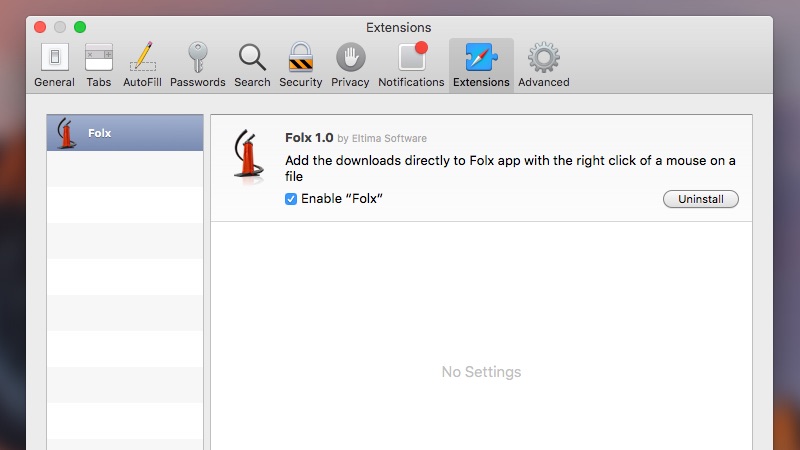Open the Tabs preferences pane

[x=98, y=65]
